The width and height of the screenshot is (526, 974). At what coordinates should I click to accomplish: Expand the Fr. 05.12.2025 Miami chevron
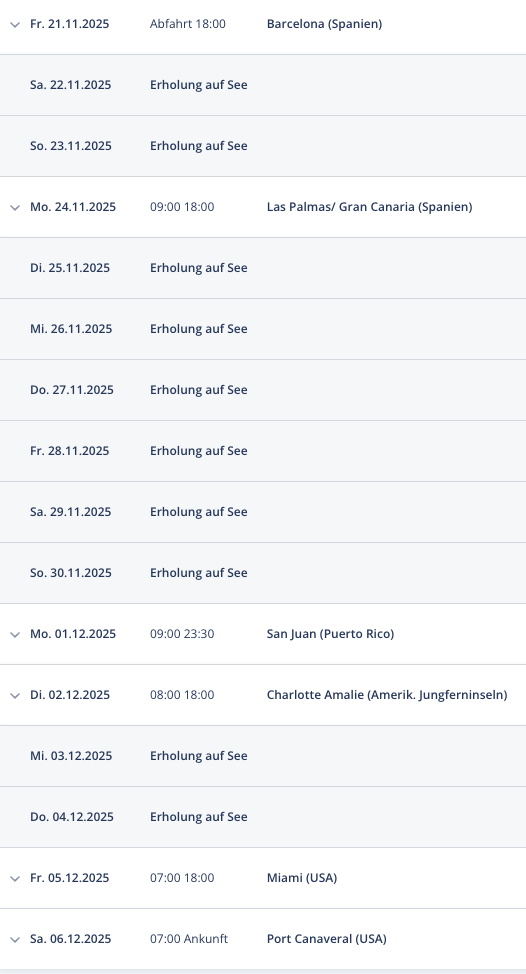point(15,878)
